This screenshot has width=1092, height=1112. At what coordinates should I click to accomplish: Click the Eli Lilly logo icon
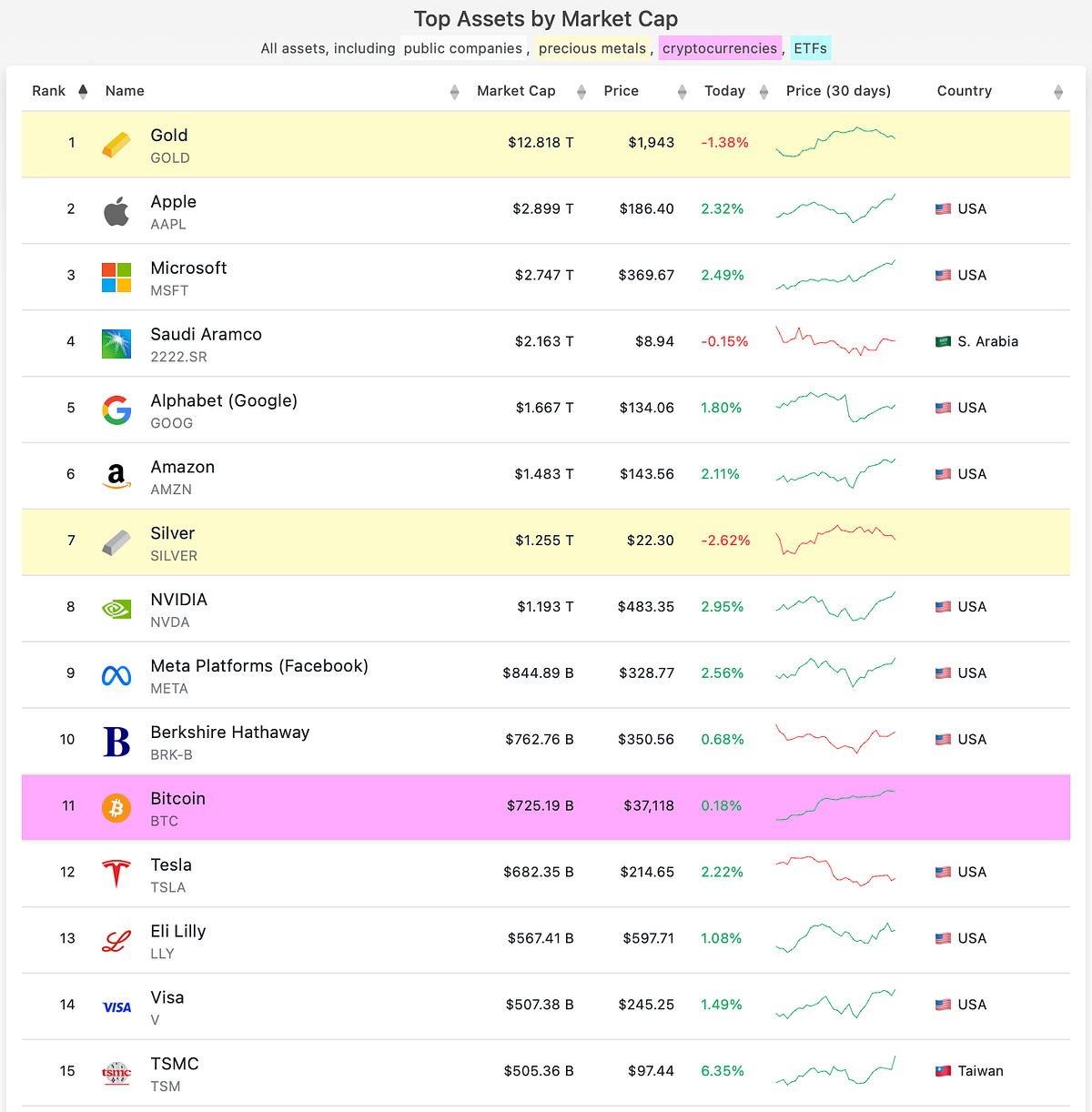(x=116, y=940)
